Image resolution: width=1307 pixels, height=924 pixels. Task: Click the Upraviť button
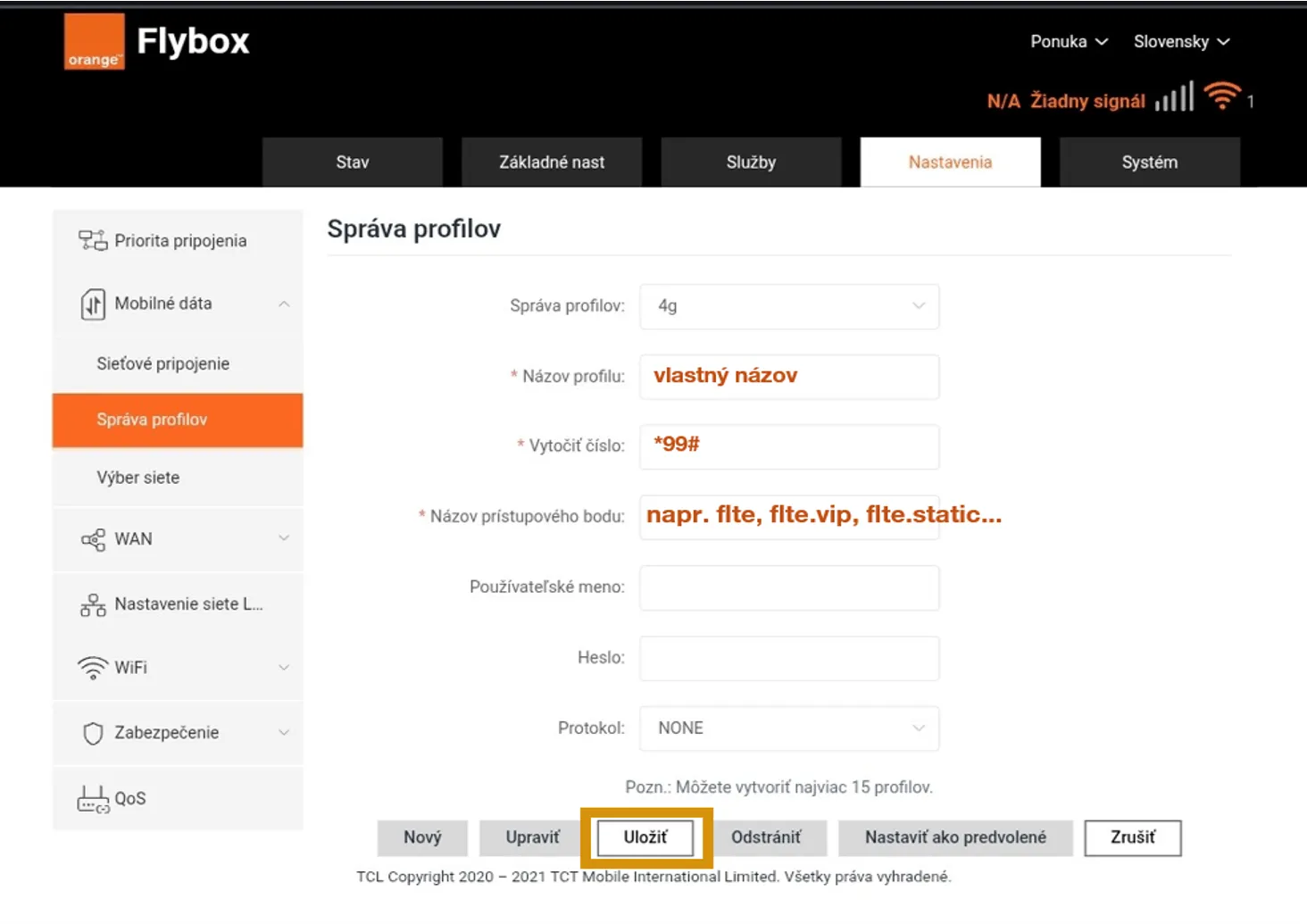coord(533,837)
